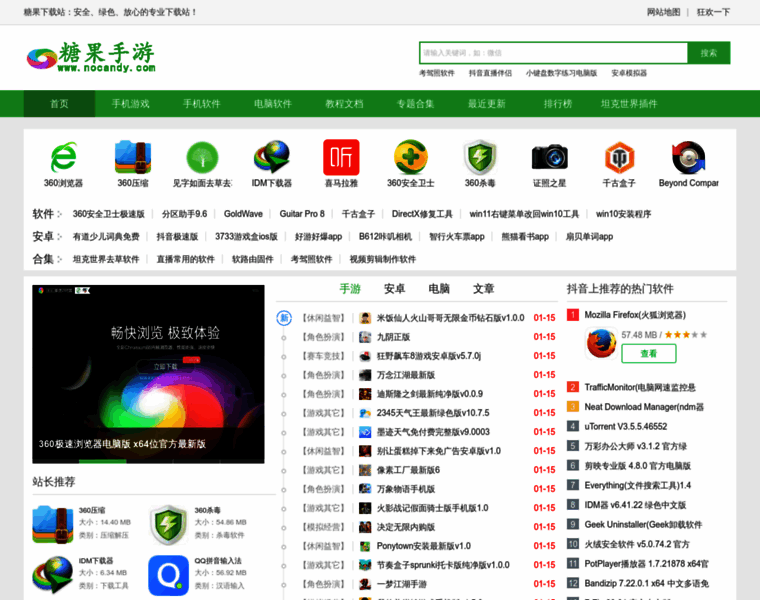
Task: Click the 查看 button for Firefox
Action: pos(649,353)
